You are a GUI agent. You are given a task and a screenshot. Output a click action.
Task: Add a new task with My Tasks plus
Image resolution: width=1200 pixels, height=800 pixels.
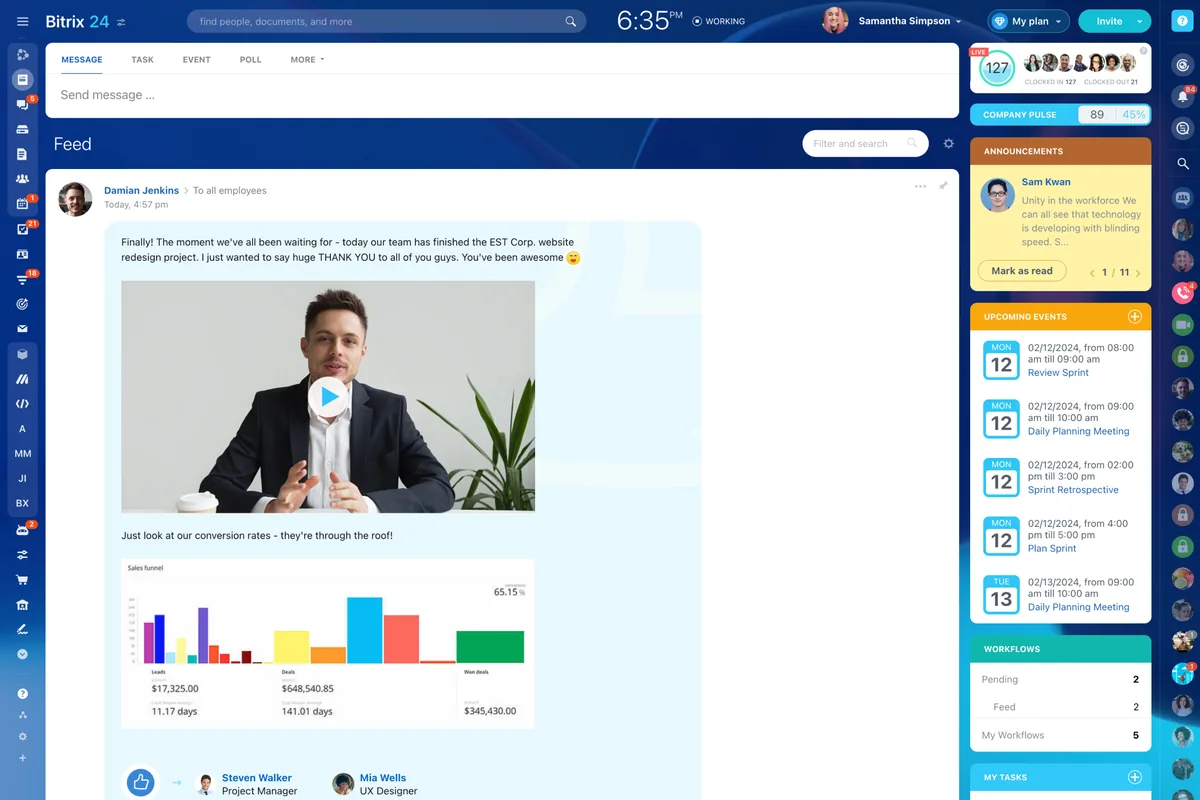coord(1134,777)
